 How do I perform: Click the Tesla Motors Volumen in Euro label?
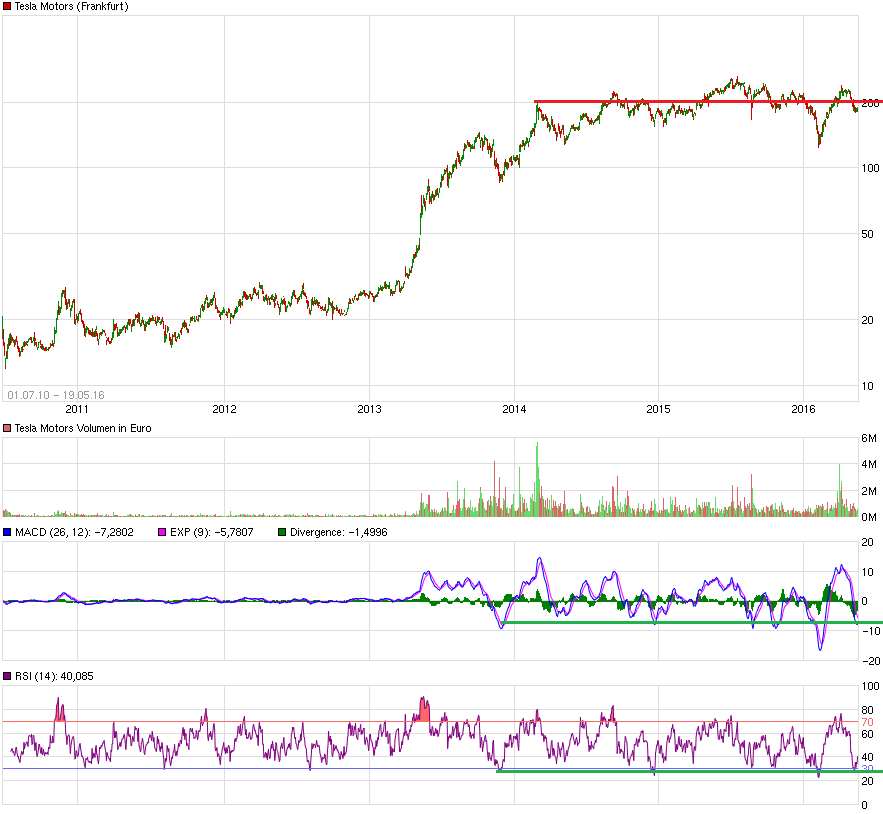pos(83,429)
